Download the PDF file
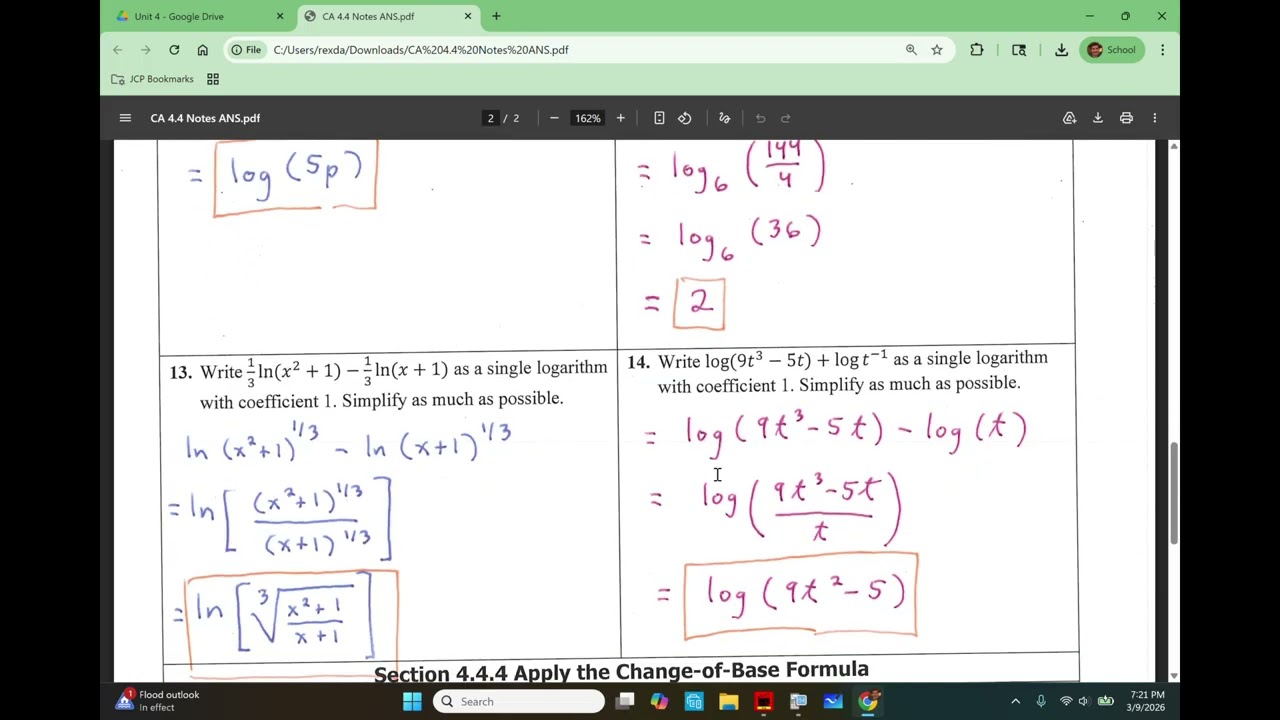 click(x=1098, y=118)
